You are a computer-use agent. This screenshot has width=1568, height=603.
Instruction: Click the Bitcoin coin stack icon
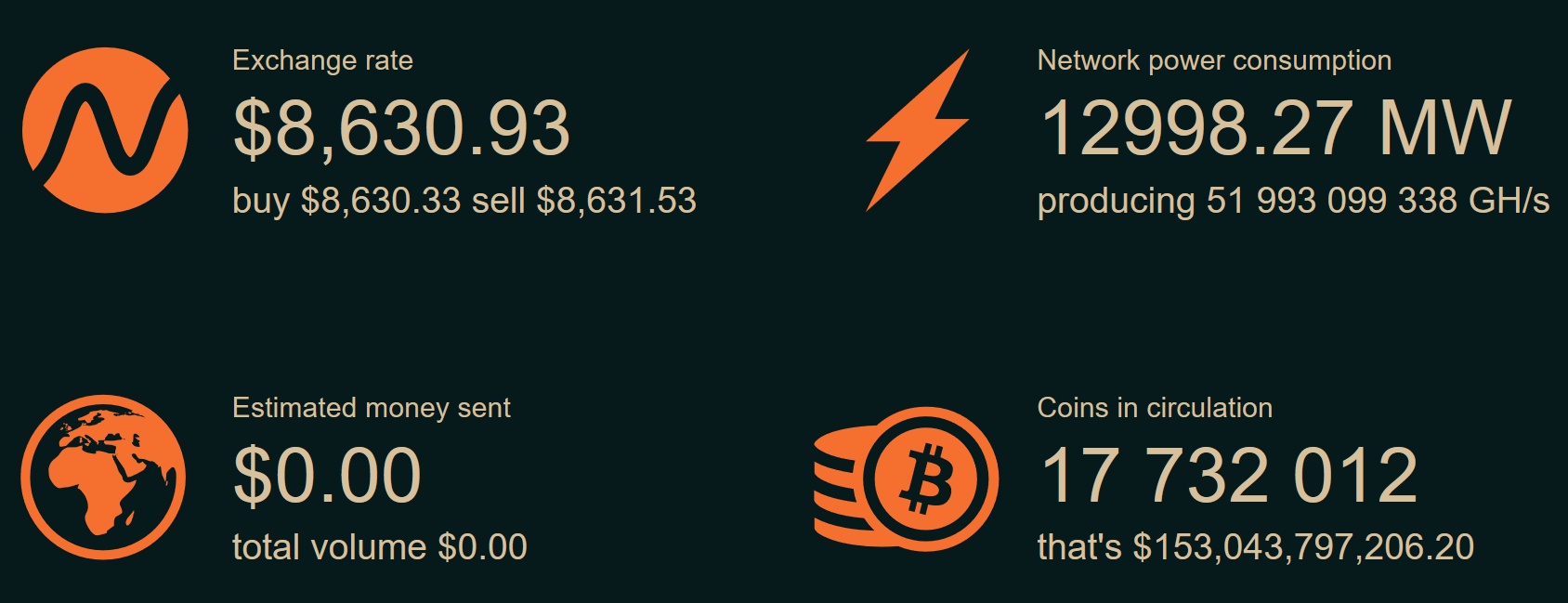(x=907, y=478)
